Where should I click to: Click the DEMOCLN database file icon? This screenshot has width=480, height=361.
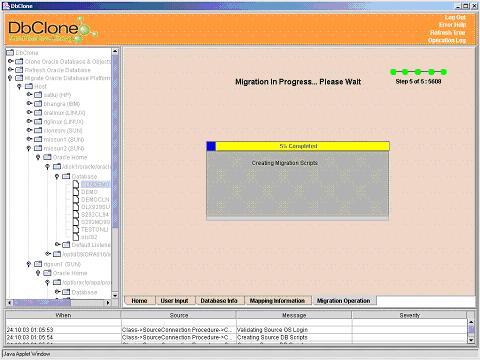click(x=76, y=199)
